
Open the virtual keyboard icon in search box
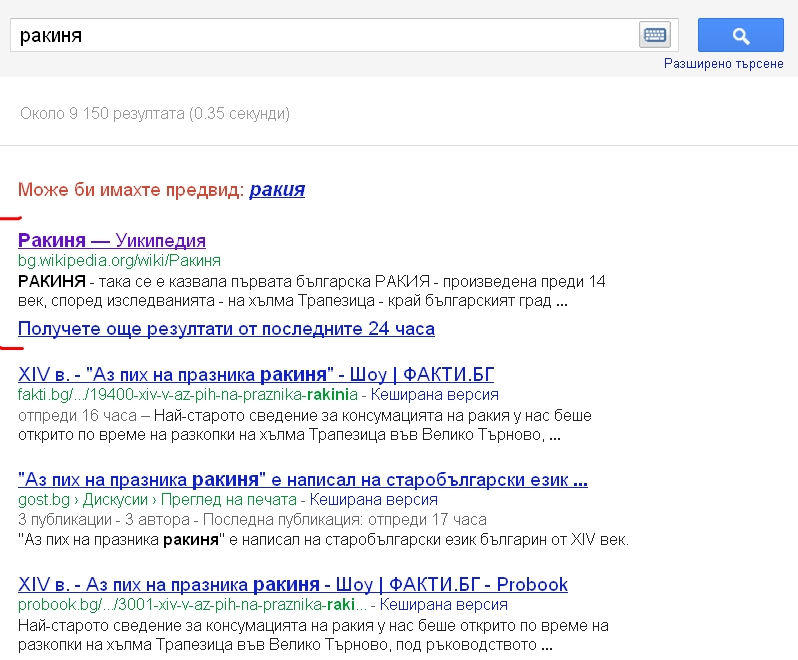click(654, 35)
